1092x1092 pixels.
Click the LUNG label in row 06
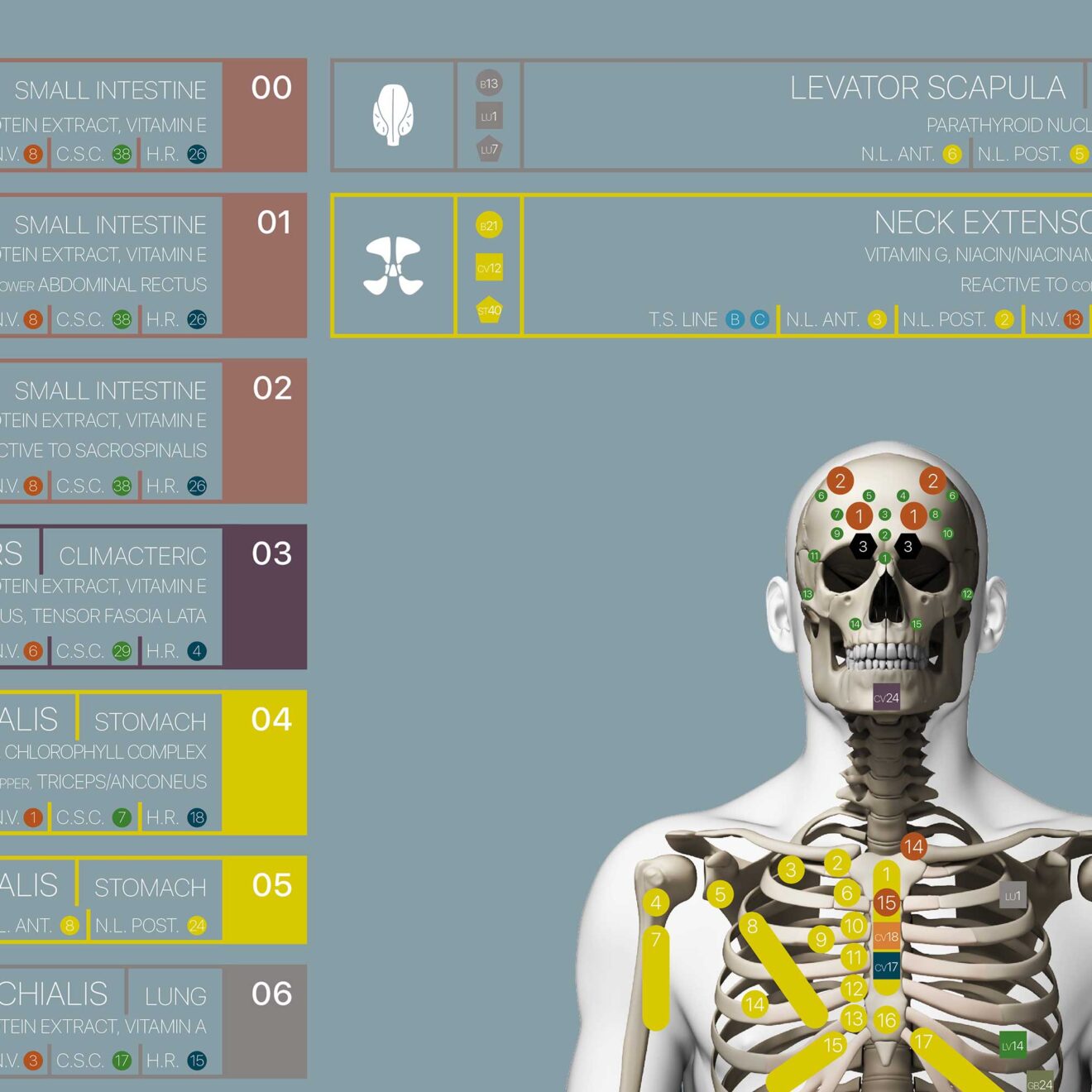click(175, 996)
